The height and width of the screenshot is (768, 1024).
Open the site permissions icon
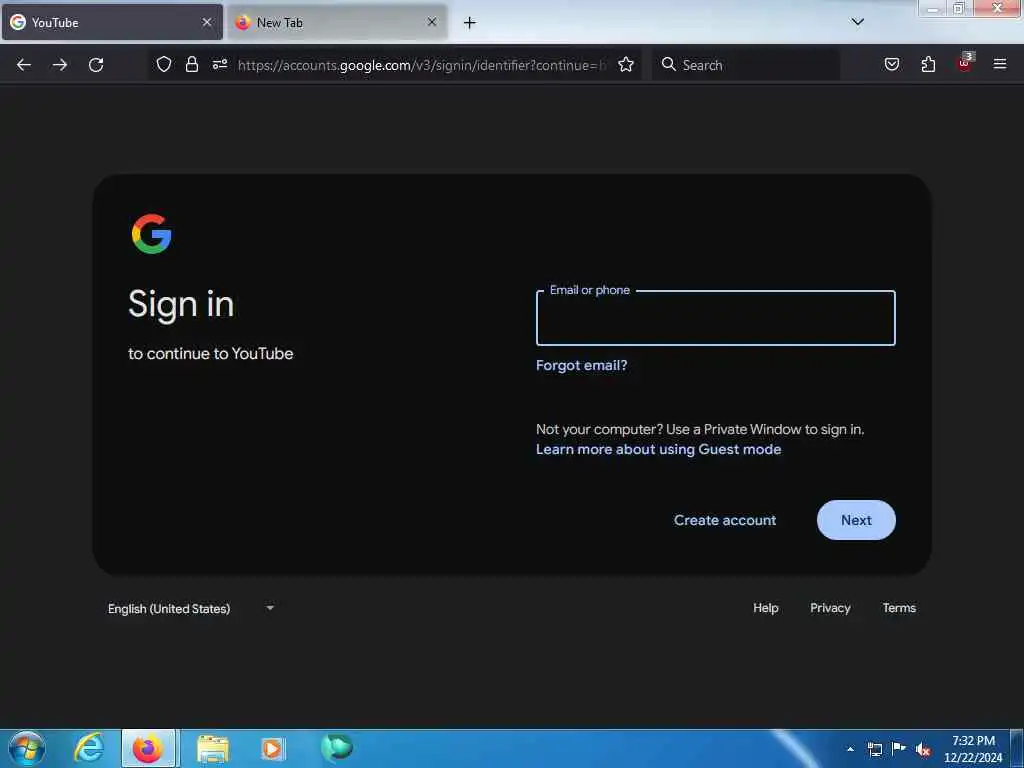click(x=219, y=64)
